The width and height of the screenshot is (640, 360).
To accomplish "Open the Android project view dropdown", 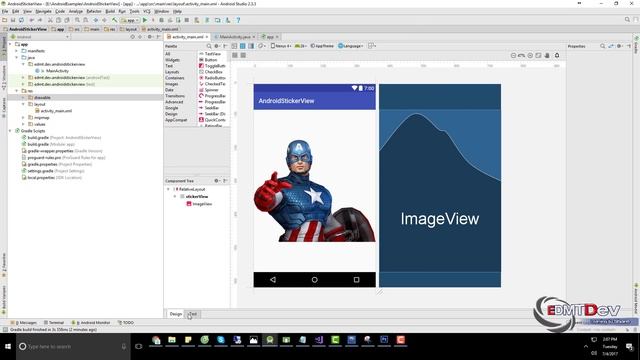I will click(40, 37).
